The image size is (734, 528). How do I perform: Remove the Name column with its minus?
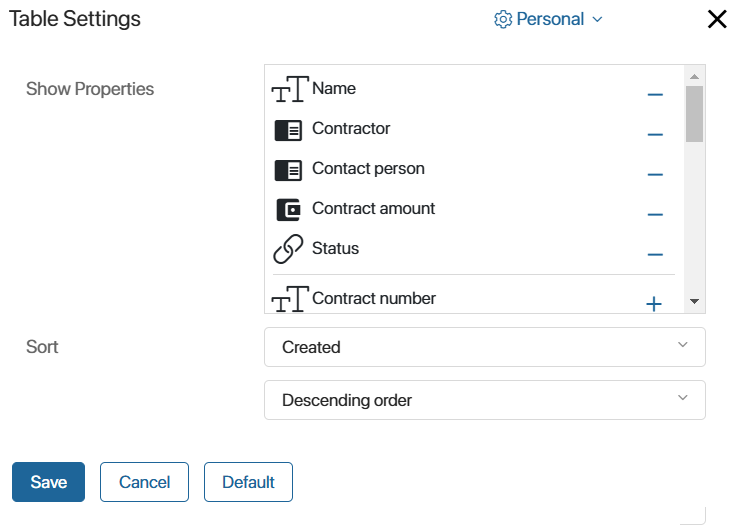tap(655, 95)
